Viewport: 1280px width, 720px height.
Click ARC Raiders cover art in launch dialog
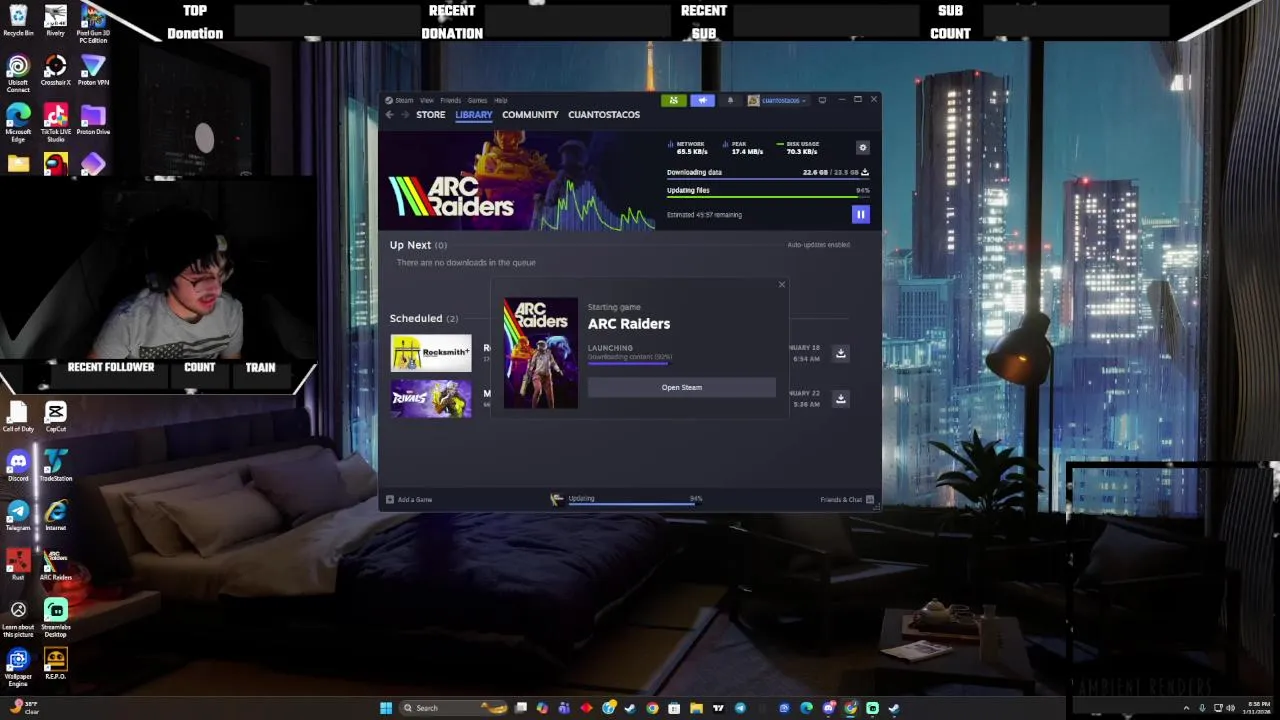[541, 353]
